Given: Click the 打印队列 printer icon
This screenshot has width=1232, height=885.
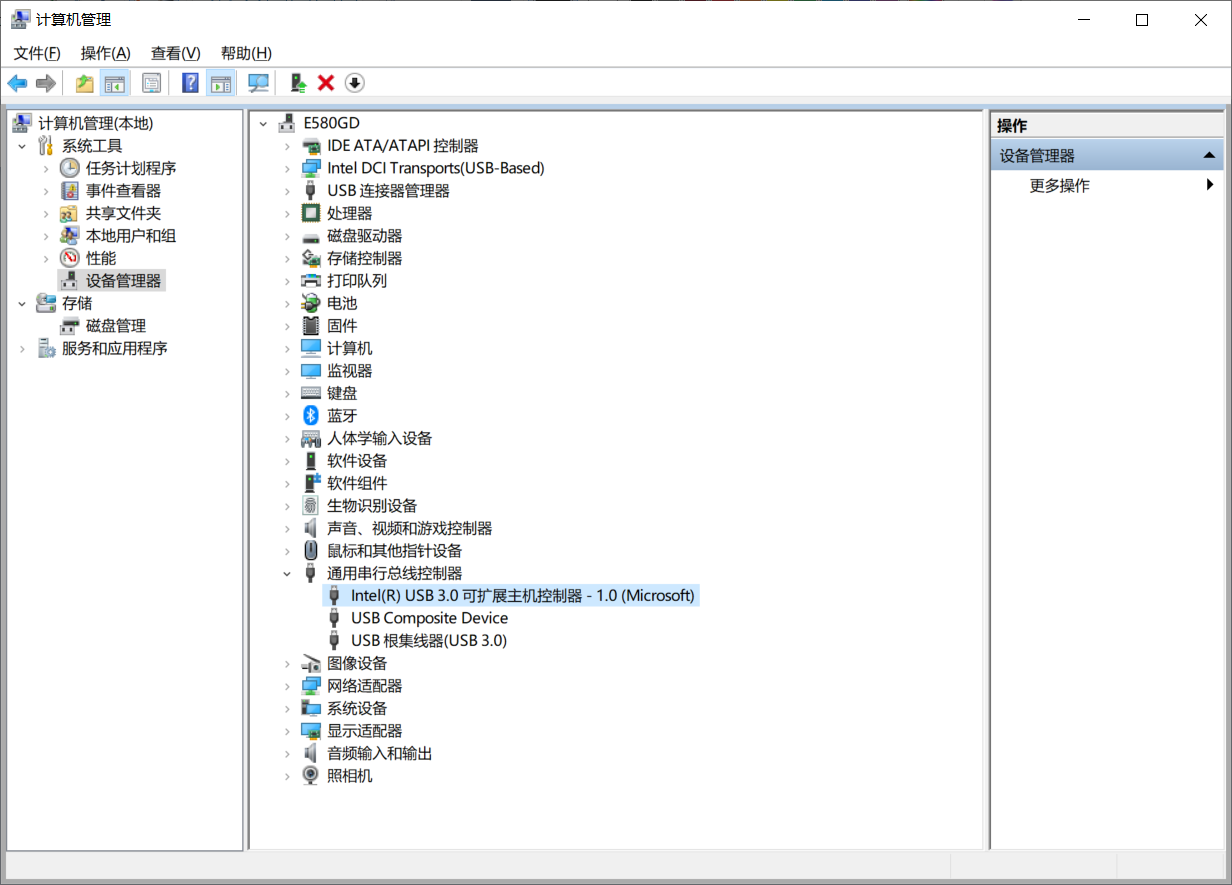Looking at the screenshot, I should pyautogui.click(x=311, y=281).
